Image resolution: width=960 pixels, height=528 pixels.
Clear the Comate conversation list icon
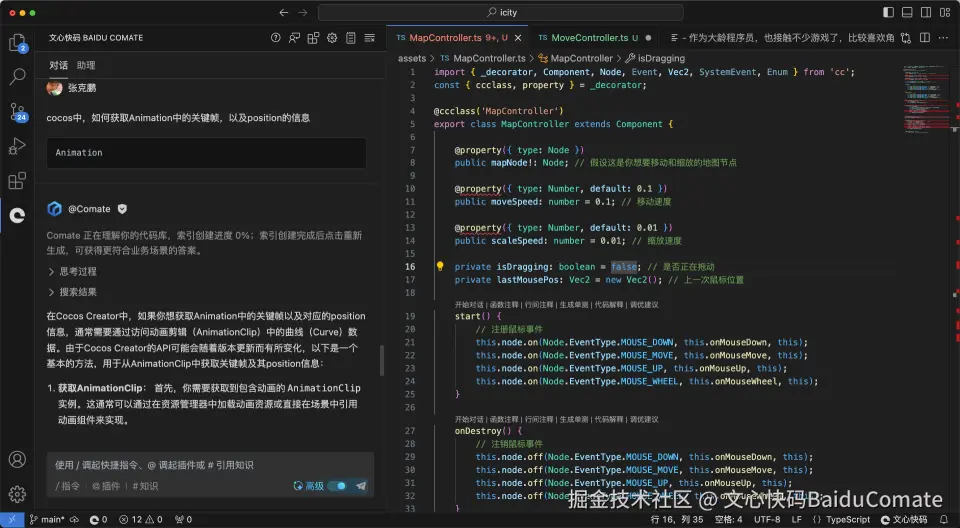370,38
